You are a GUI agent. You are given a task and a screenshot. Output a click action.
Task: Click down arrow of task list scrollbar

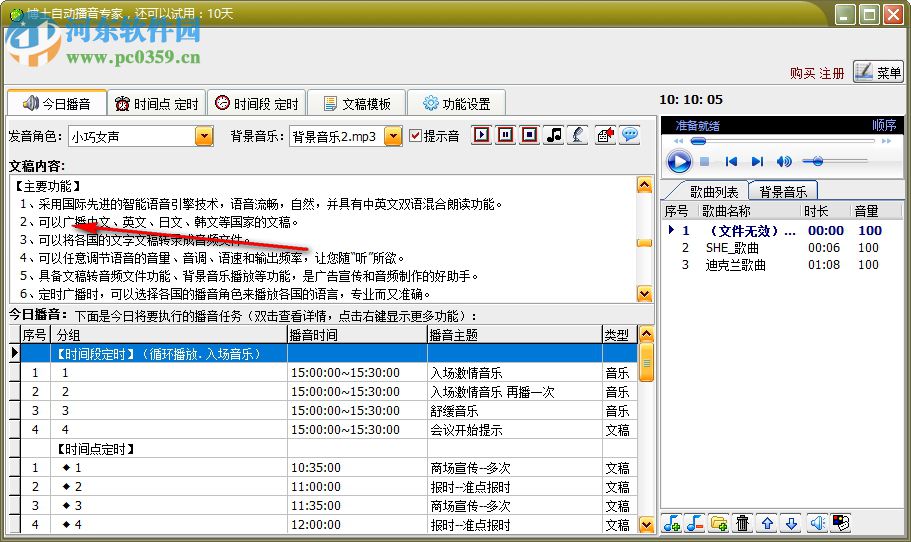tap(646, 525)
